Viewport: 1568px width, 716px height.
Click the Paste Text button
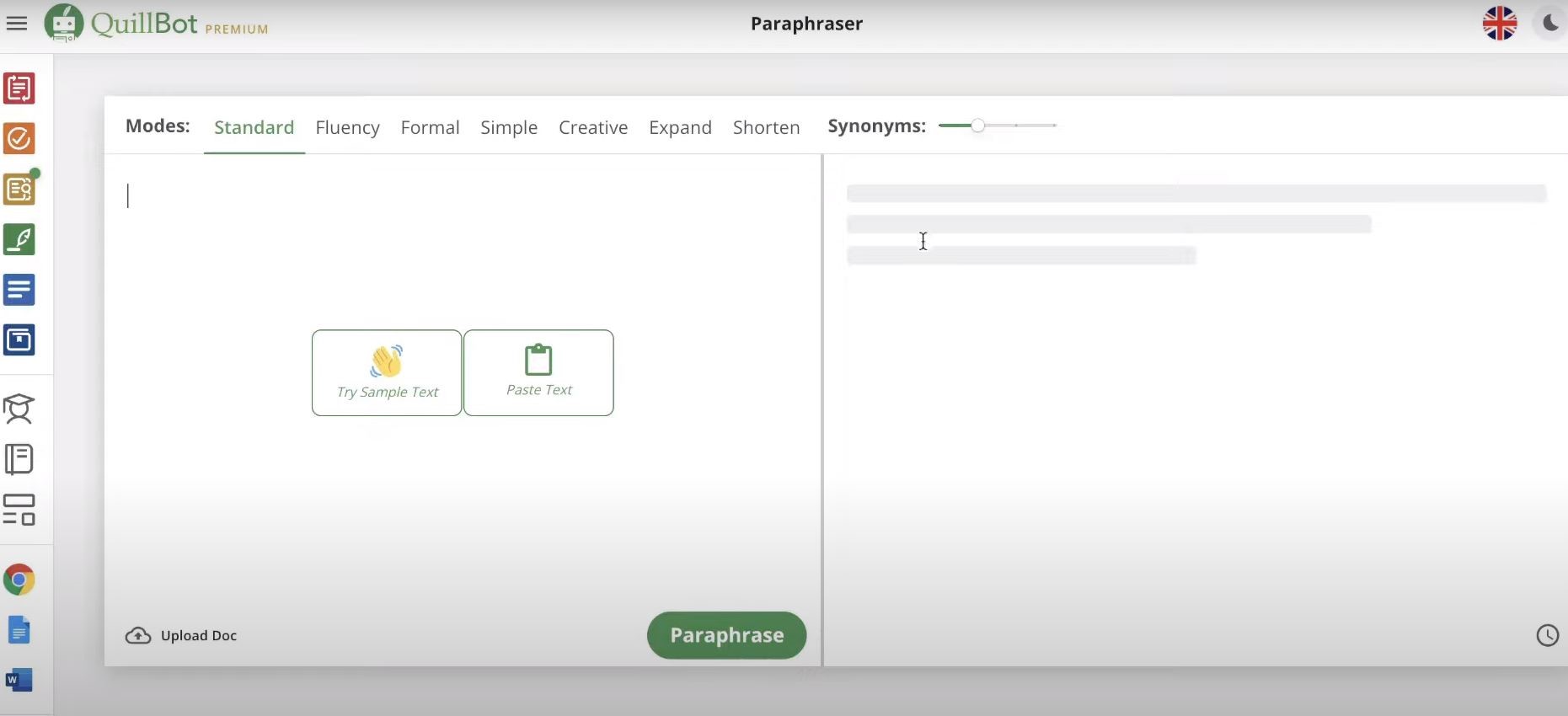tap(538, 372)
